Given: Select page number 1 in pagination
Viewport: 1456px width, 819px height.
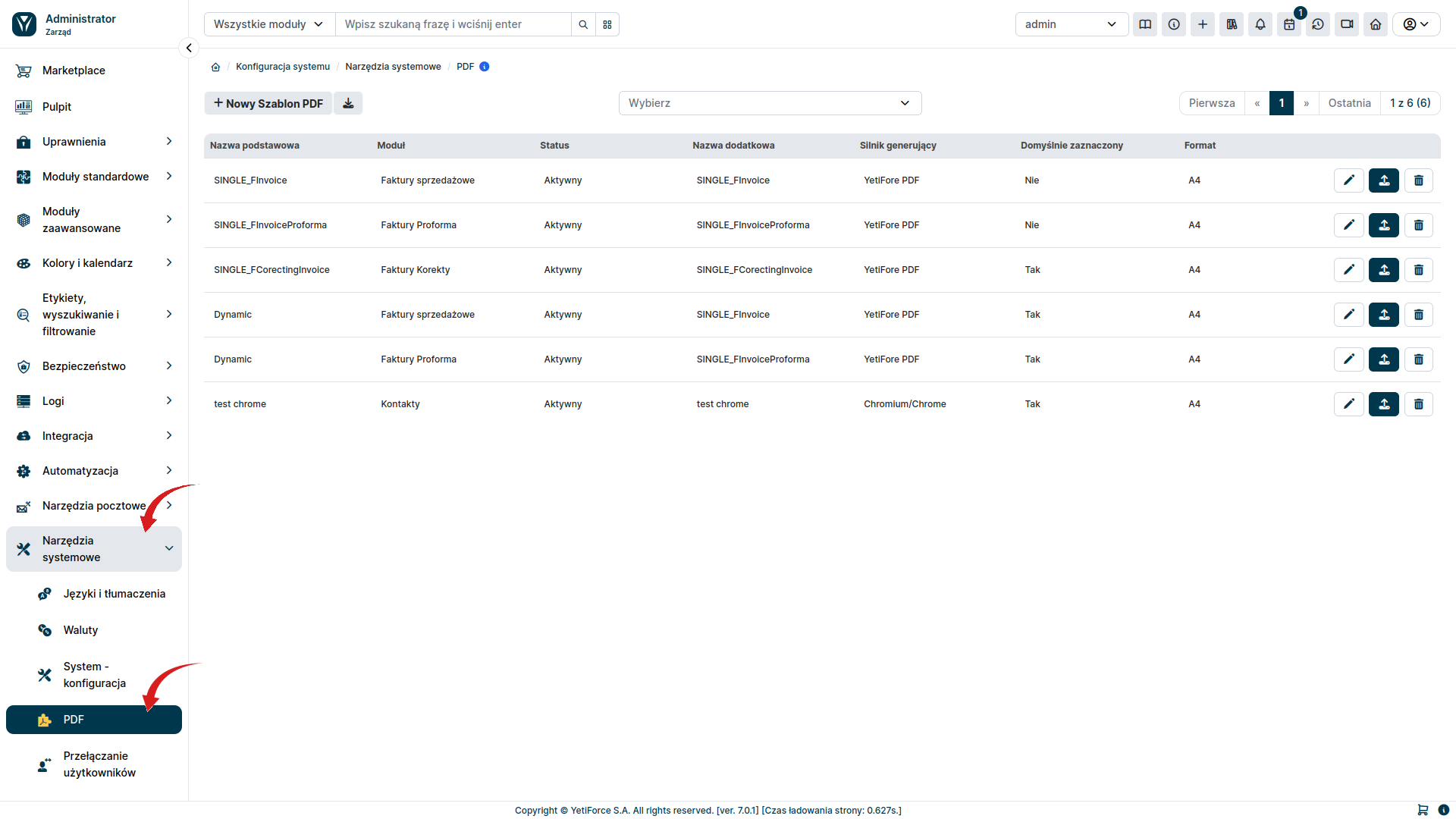Looking at the screenshot, I should (1282, 103).
